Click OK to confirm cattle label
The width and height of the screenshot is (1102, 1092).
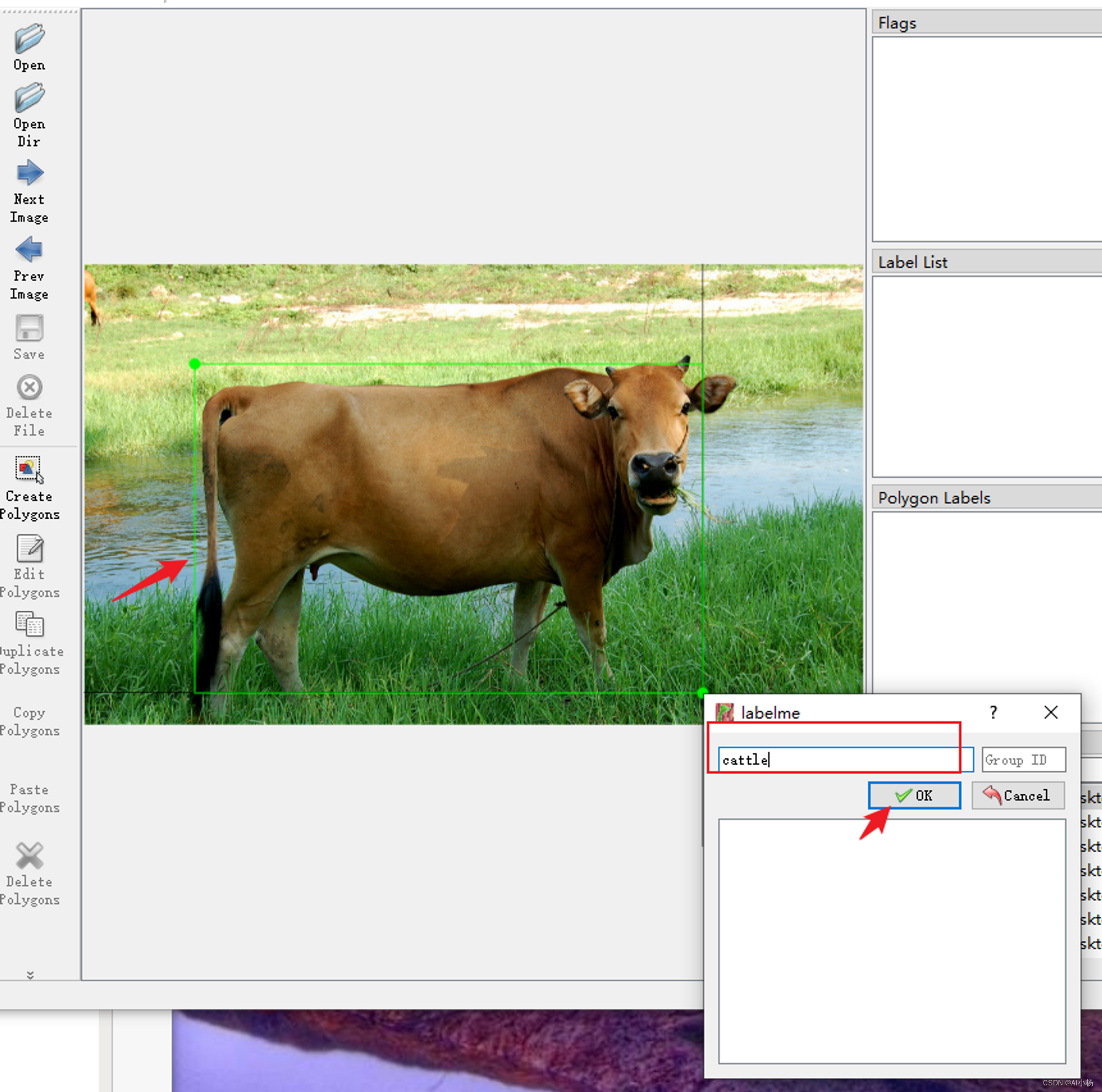coord(912,795)
